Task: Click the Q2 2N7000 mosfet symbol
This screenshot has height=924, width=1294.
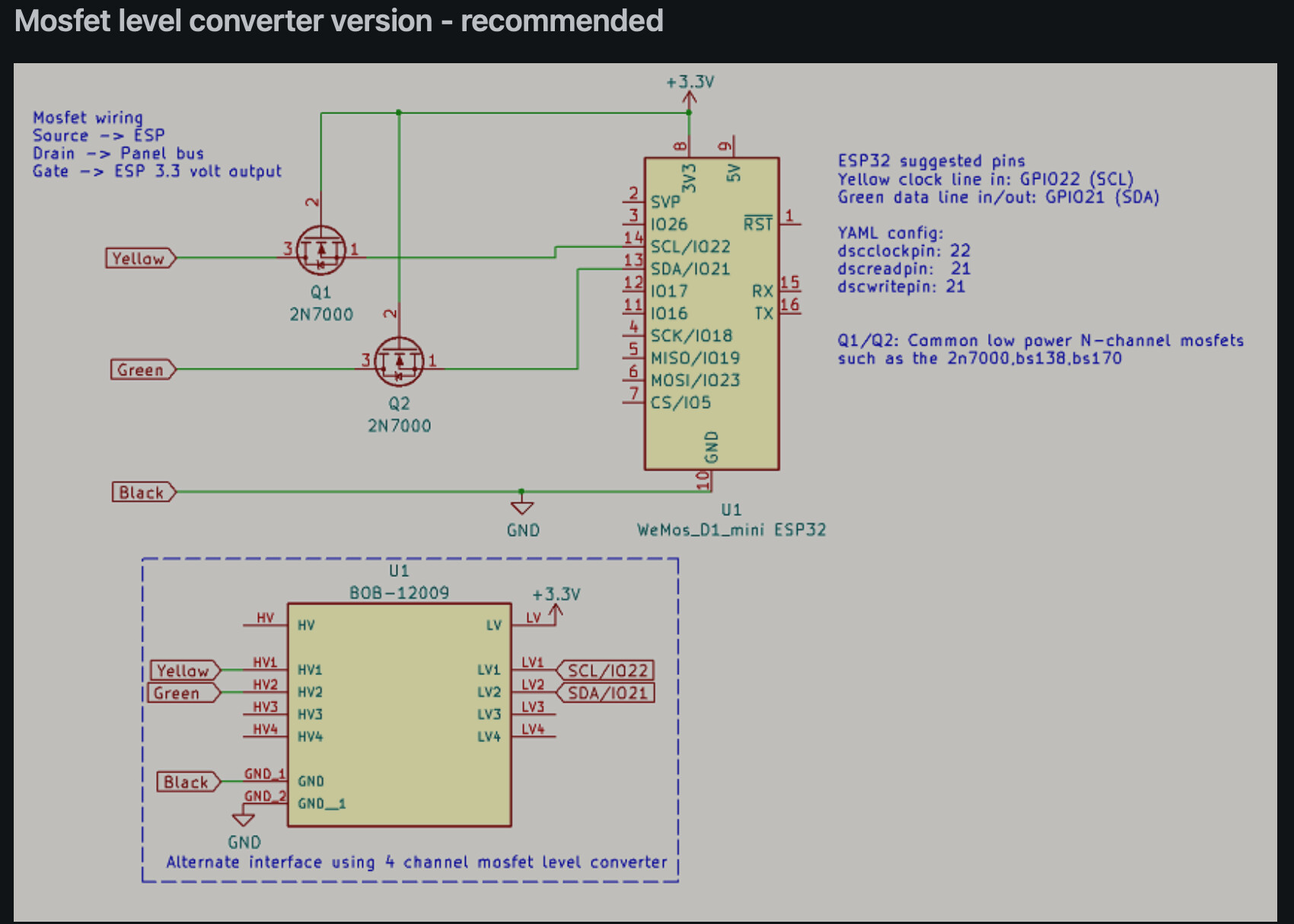Action: pyautogui.click(x=399, y=362)
